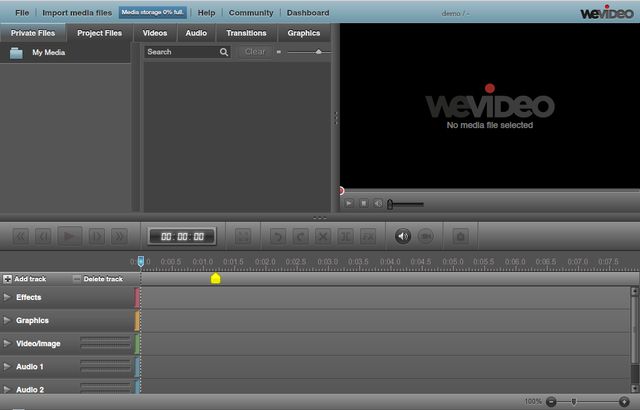Image resolution: width=640 pixels, height=410 pixels.
Task: Zoom in the timeline with plus button
Action: pyautogui.click(x=624, y=402)
